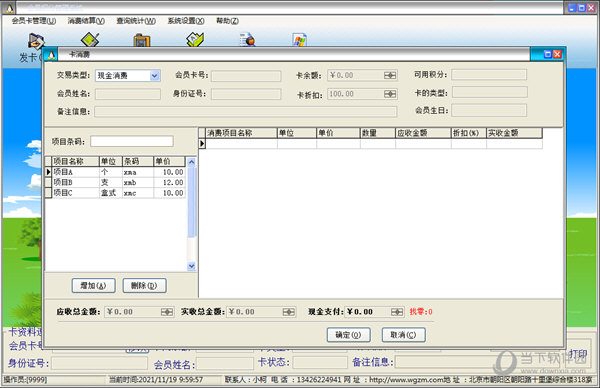Click the 数量 column header
This screenshot has height=388, width=600.
click(378, 133)
